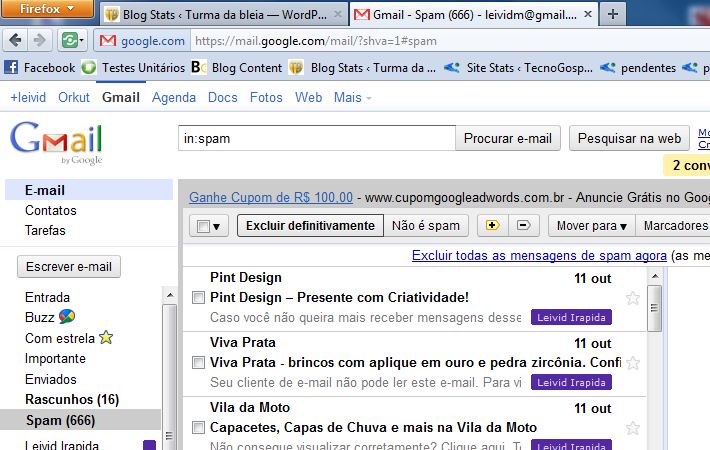Click Excluir todas as mensagens de spam agora
This screenshot has width=710, height=450.
(x=539, y=255)
